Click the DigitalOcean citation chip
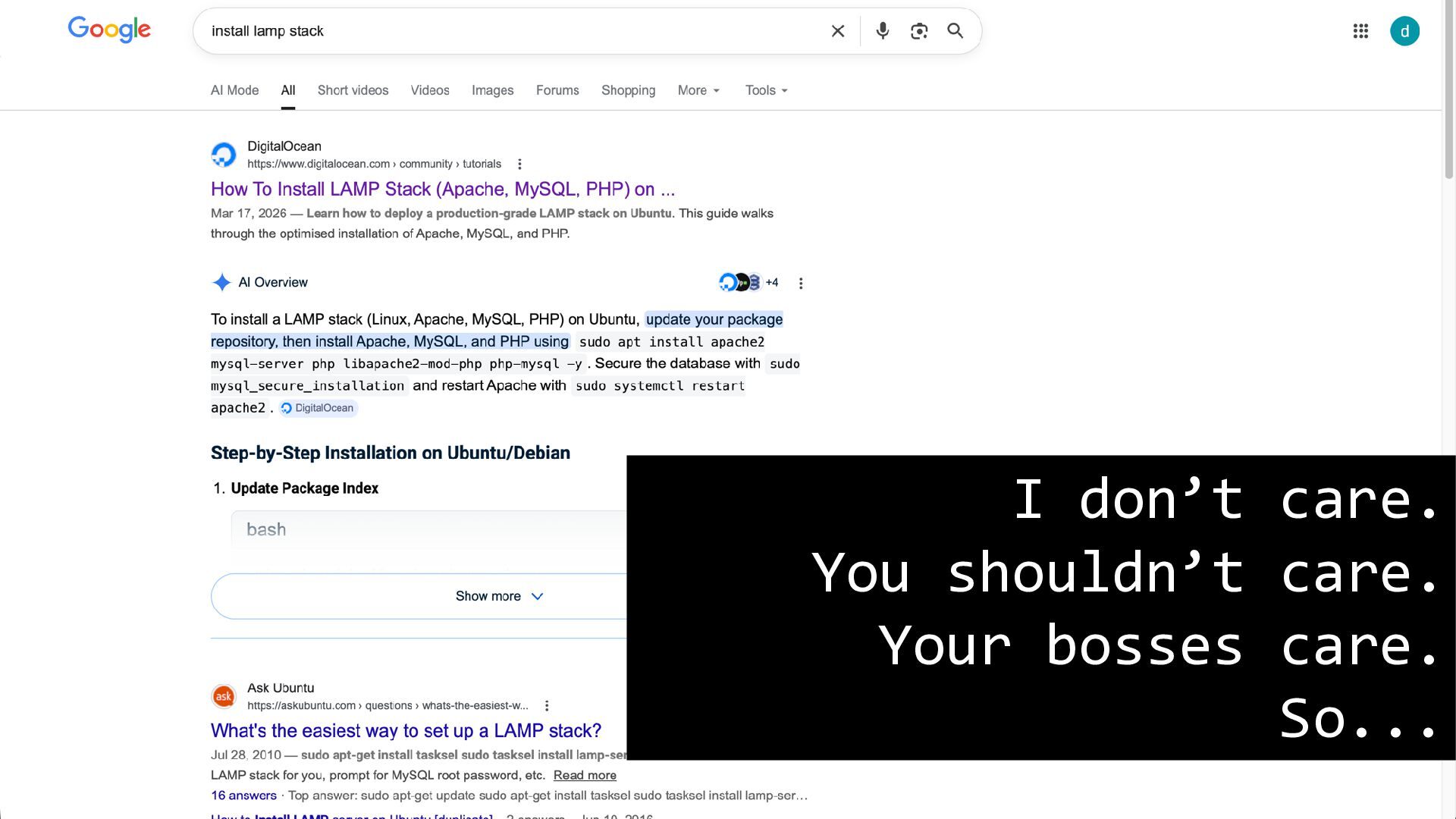This screenshot has height=819, width=1456. 318,408
